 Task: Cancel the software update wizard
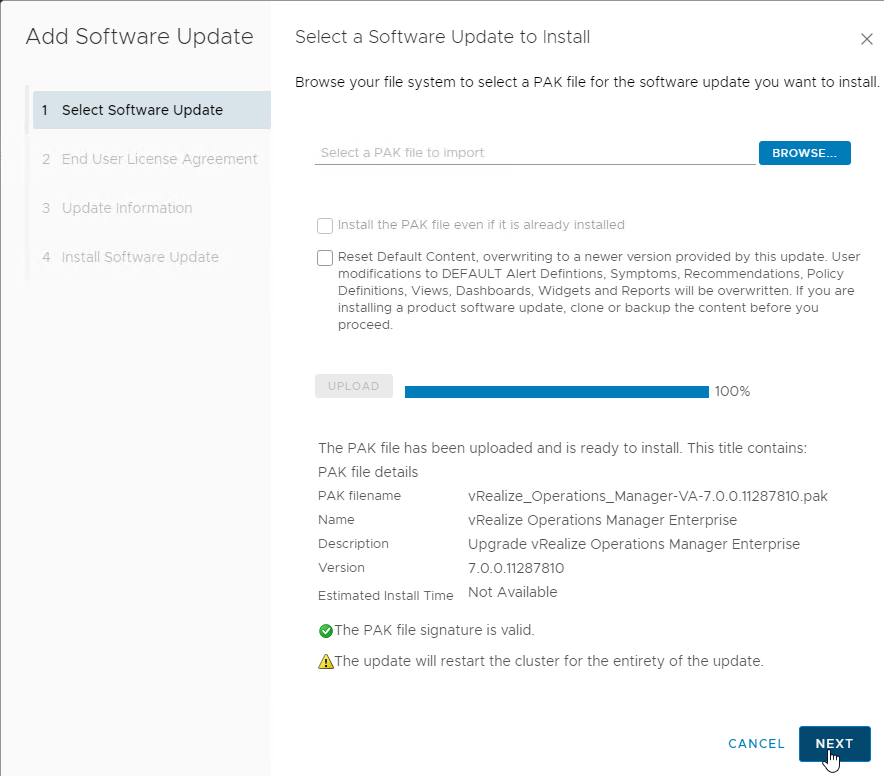click(756, 744)
